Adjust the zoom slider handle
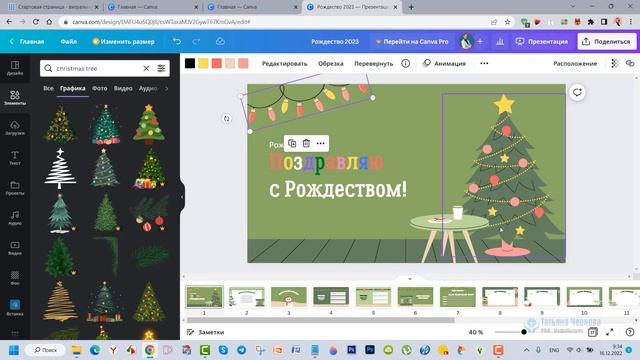 (x=524, y=332)
